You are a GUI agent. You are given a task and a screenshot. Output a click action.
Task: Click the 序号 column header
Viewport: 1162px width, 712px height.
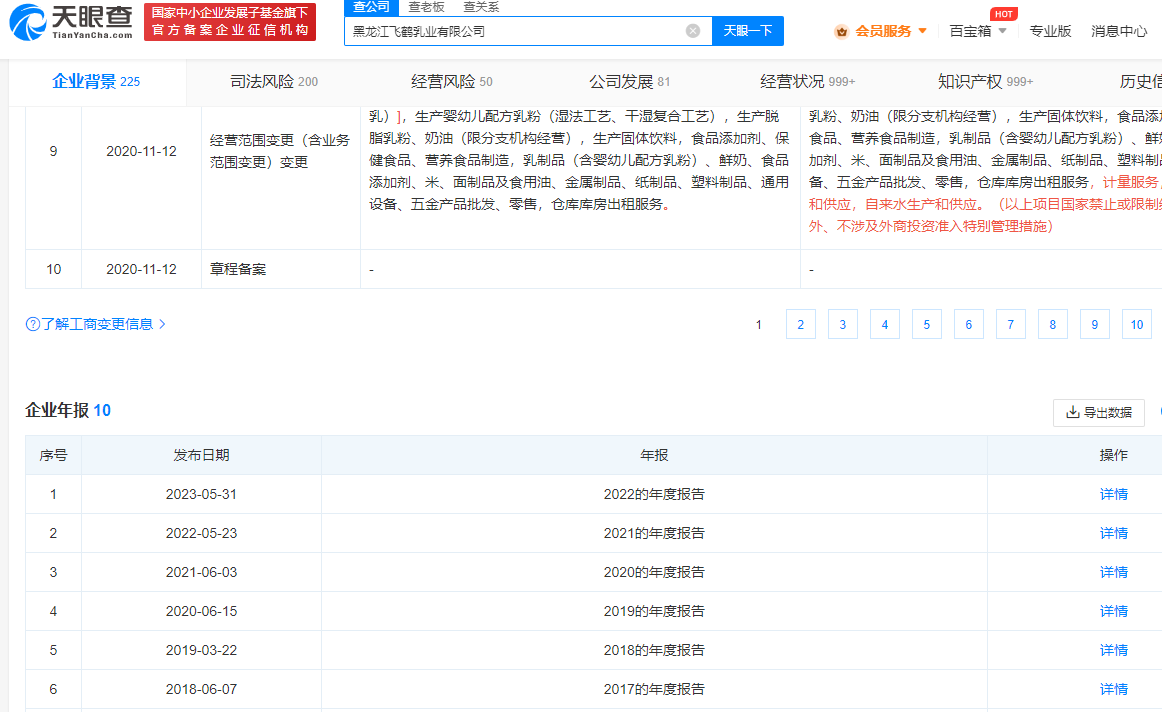(x=53, y=455)
